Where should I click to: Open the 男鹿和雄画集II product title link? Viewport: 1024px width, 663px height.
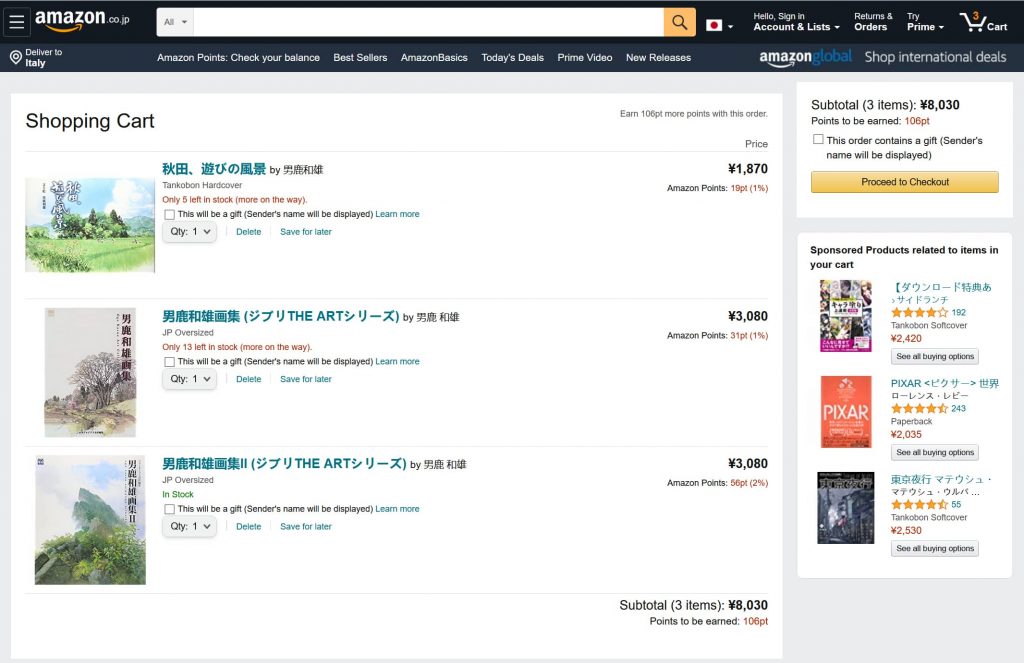coord(284,464)
